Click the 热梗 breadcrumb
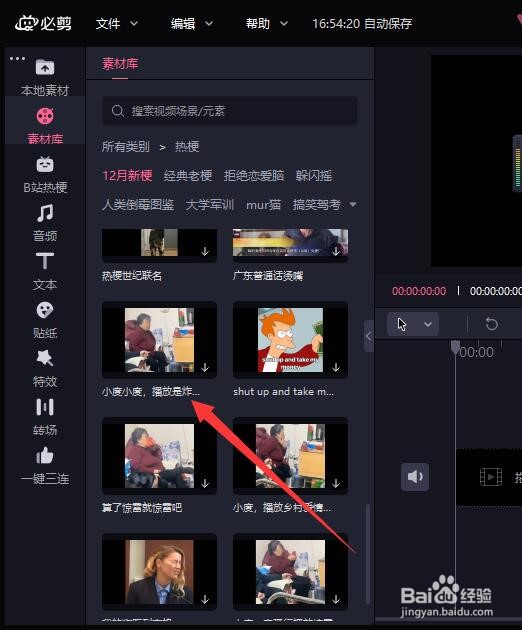Screen dimensions: 522x630 pyautogui.click(x=187, y=147)
